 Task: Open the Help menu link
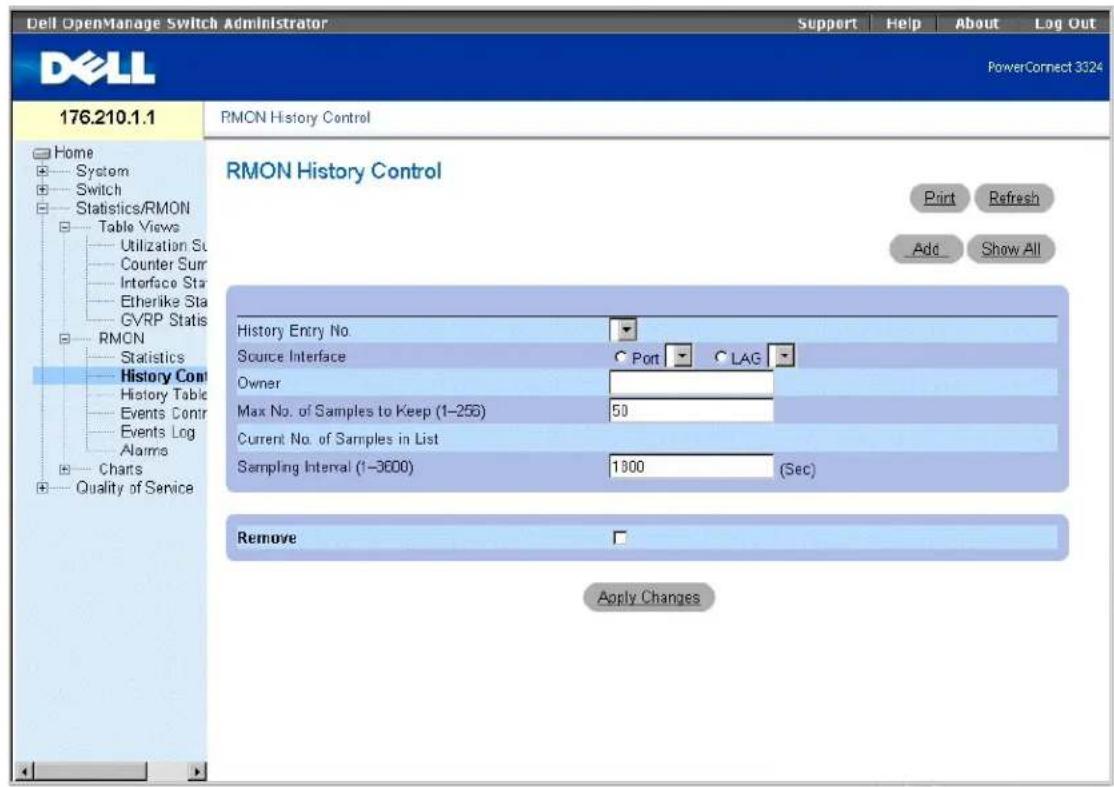903,23
